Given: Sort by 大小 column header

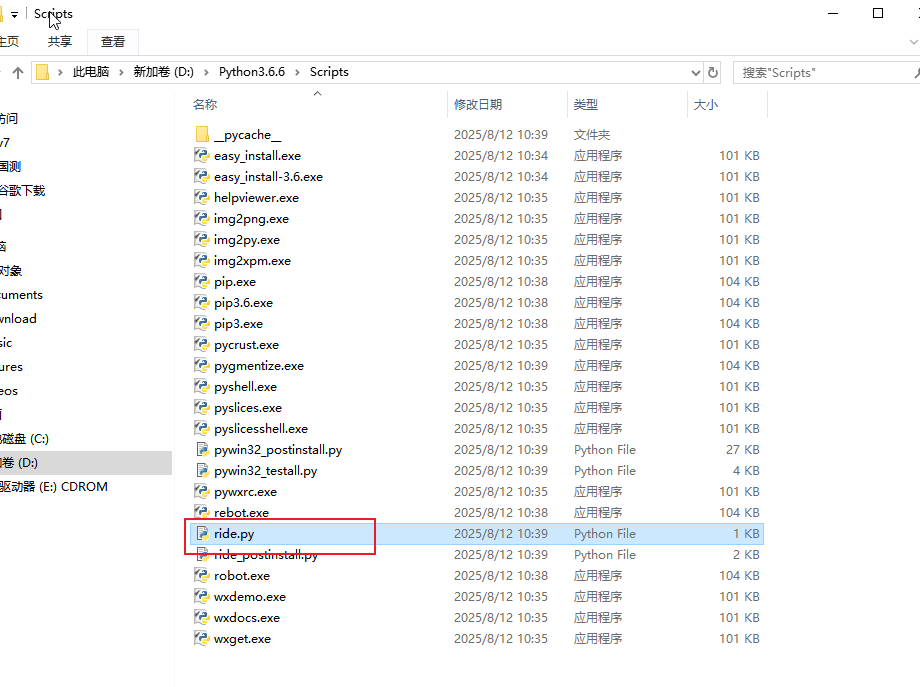Looking at the screenshot, I should click(705, 104).
